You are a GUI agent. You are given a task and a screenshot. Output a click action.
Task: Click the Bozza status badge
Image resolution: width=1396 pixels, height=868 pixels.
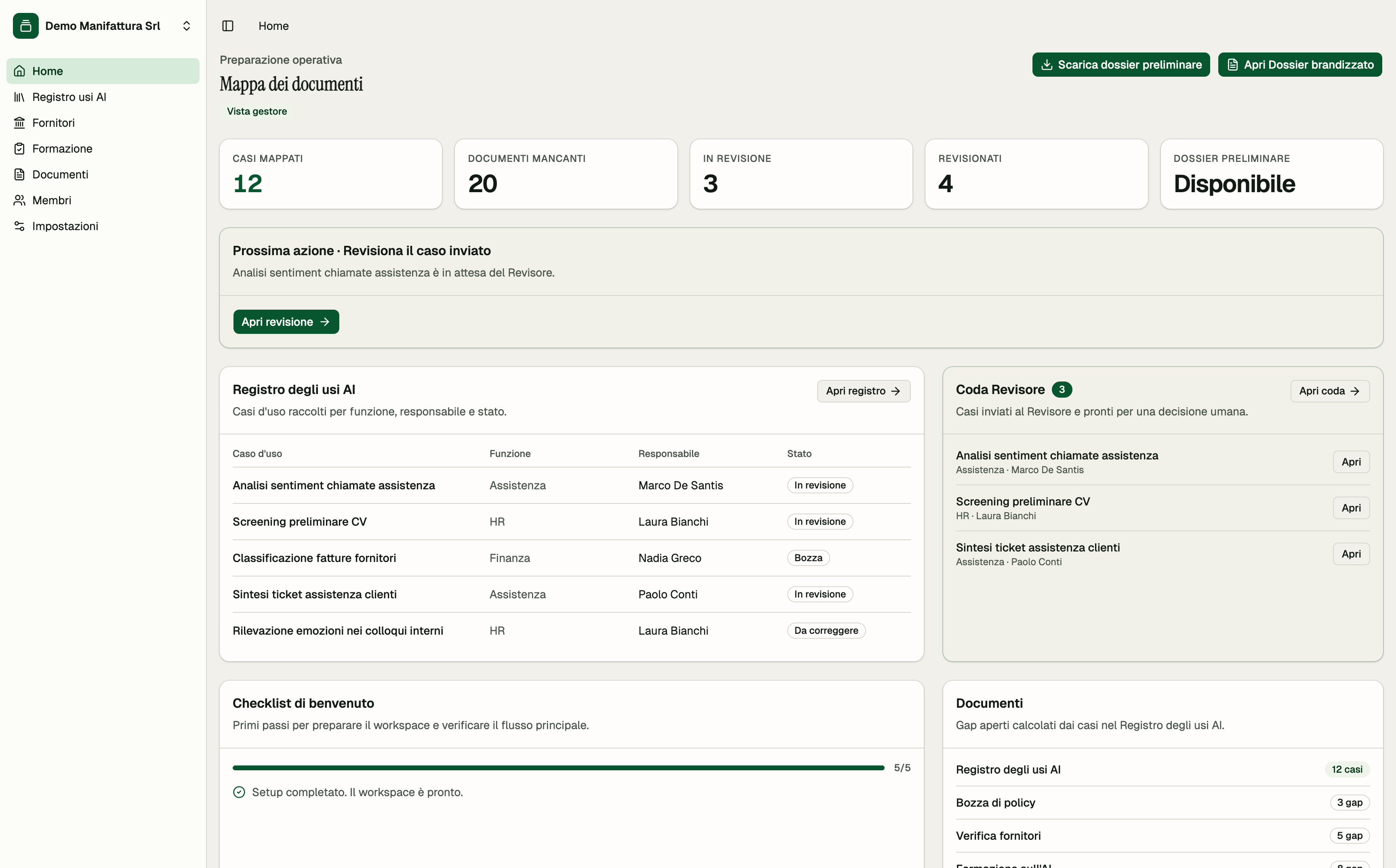pyautogui.click(x=809, y=558)
